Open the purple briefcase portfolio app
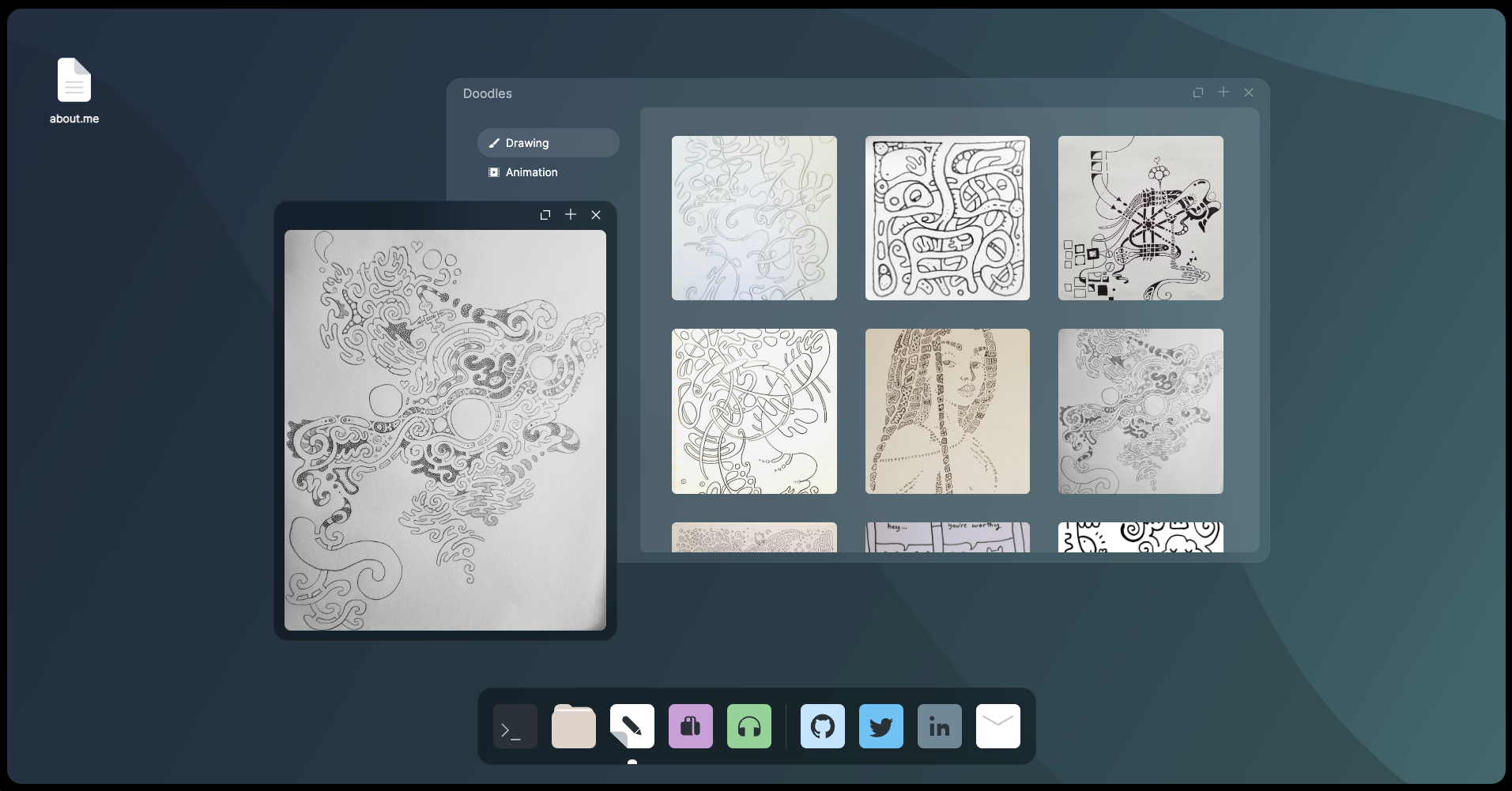The height and width of the screenshot is (791, 1512). point(689,726)
